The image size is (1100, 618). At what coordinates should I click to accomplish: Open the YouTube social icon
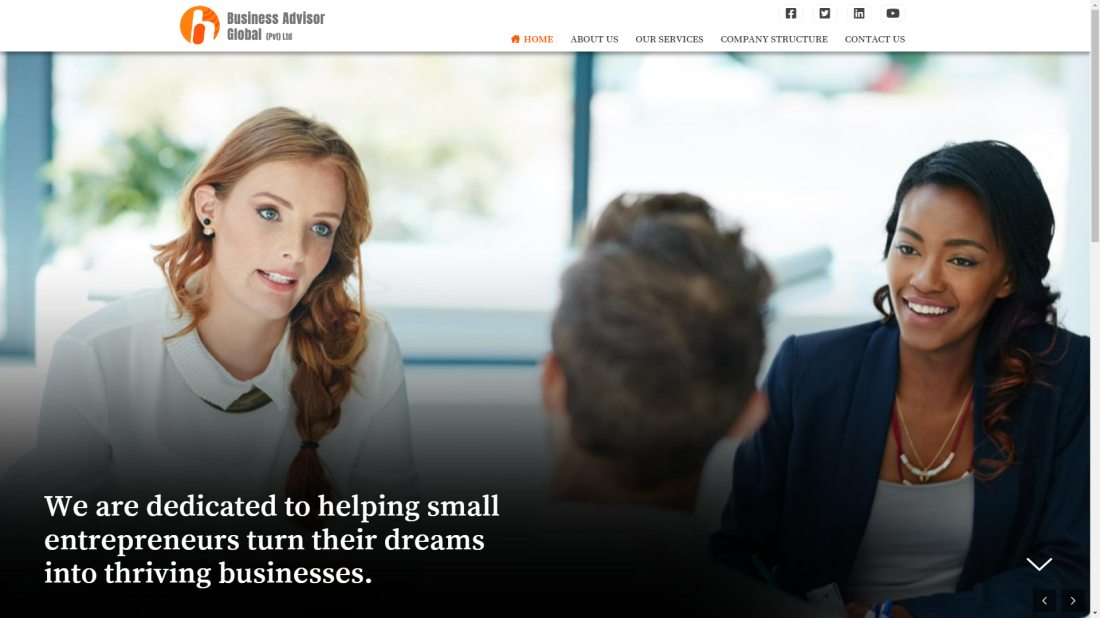coord(893,13)
